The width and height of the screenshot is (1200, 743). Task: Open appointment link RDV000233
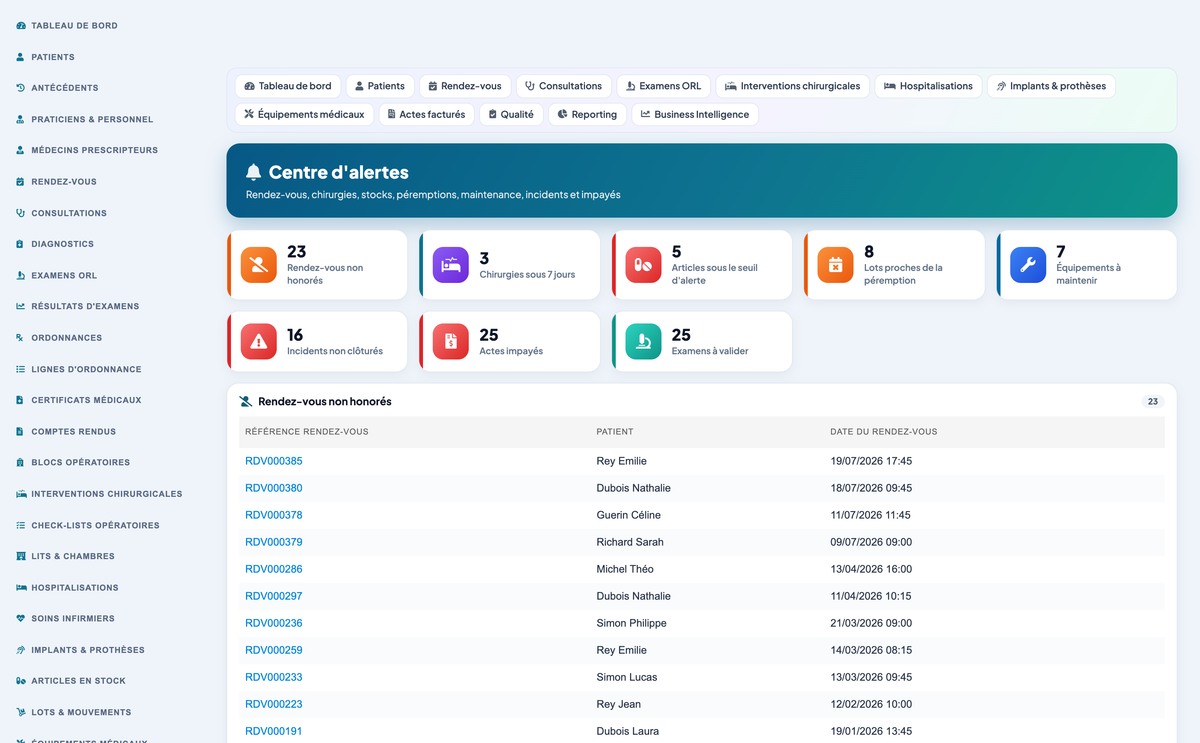coord(274,677)
